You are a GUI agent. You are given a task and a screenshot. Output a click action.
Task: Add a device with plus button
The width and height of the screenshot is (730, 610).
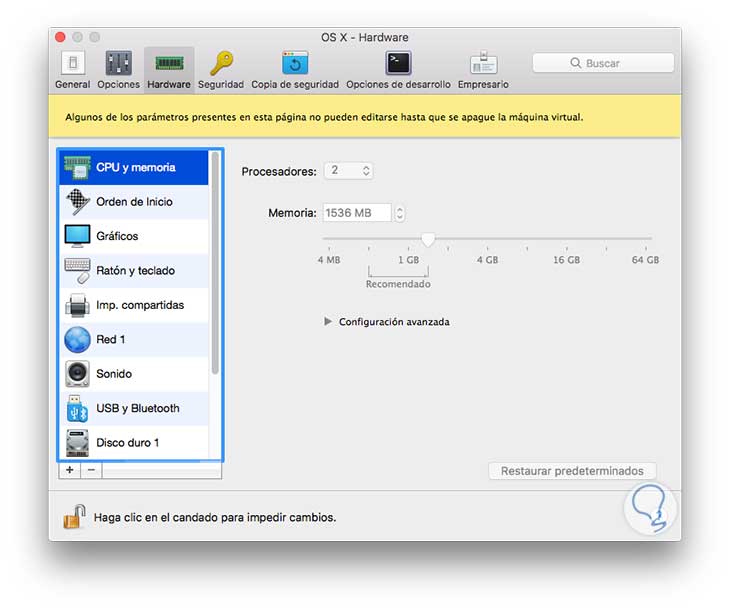(70, 470)
